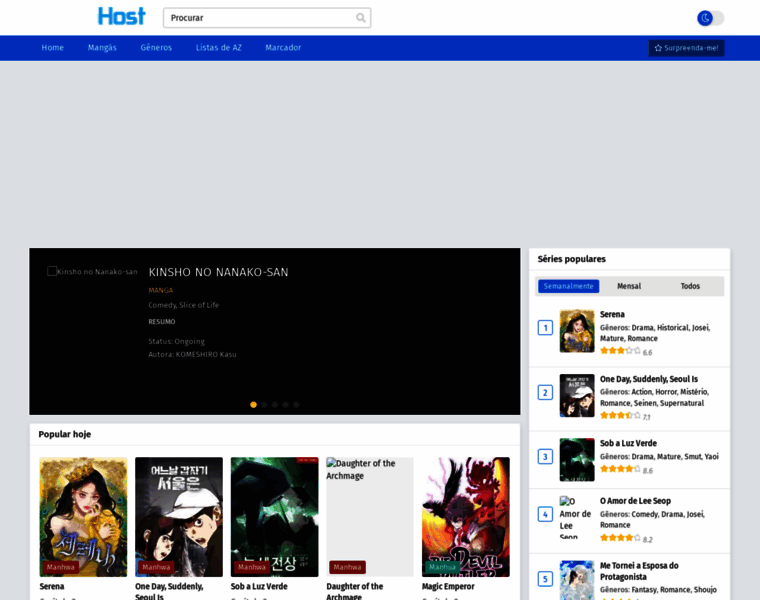Click rank 3 number badge
This screenshot has height=600, width=760.
545,457
